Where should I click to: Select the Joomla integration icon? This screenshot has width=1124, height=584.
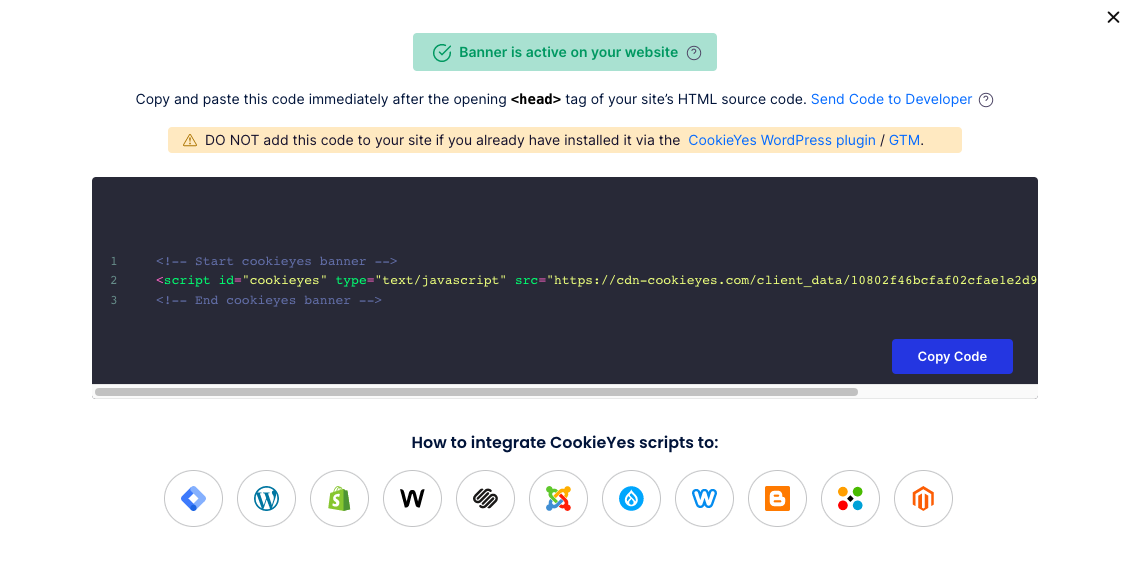coord(558,499)
